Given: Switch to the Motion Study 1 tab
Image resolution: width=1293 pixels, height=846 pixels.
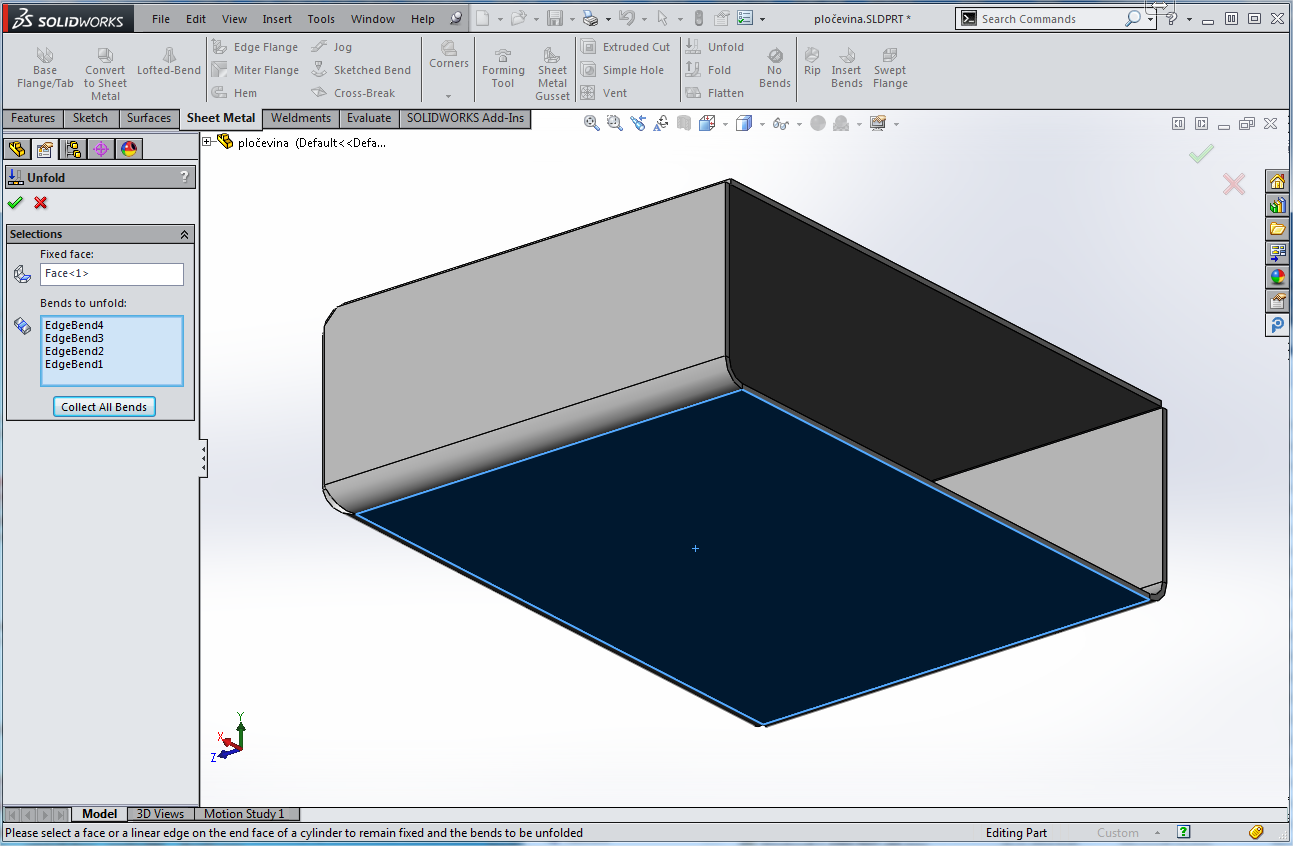Looking at the screenshot, I should [244, 814].
